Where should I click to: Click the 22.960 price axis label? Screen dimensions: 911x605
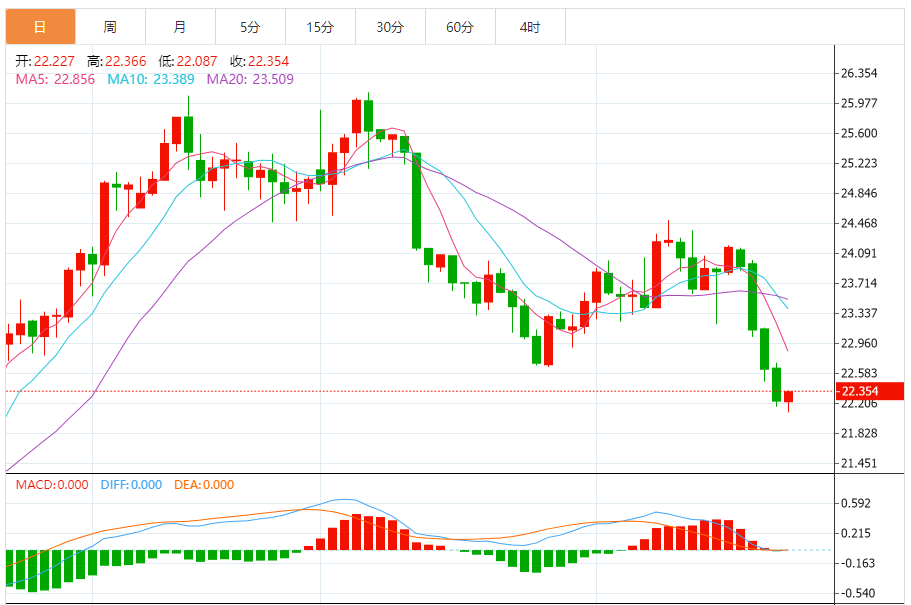coord(859,343)
